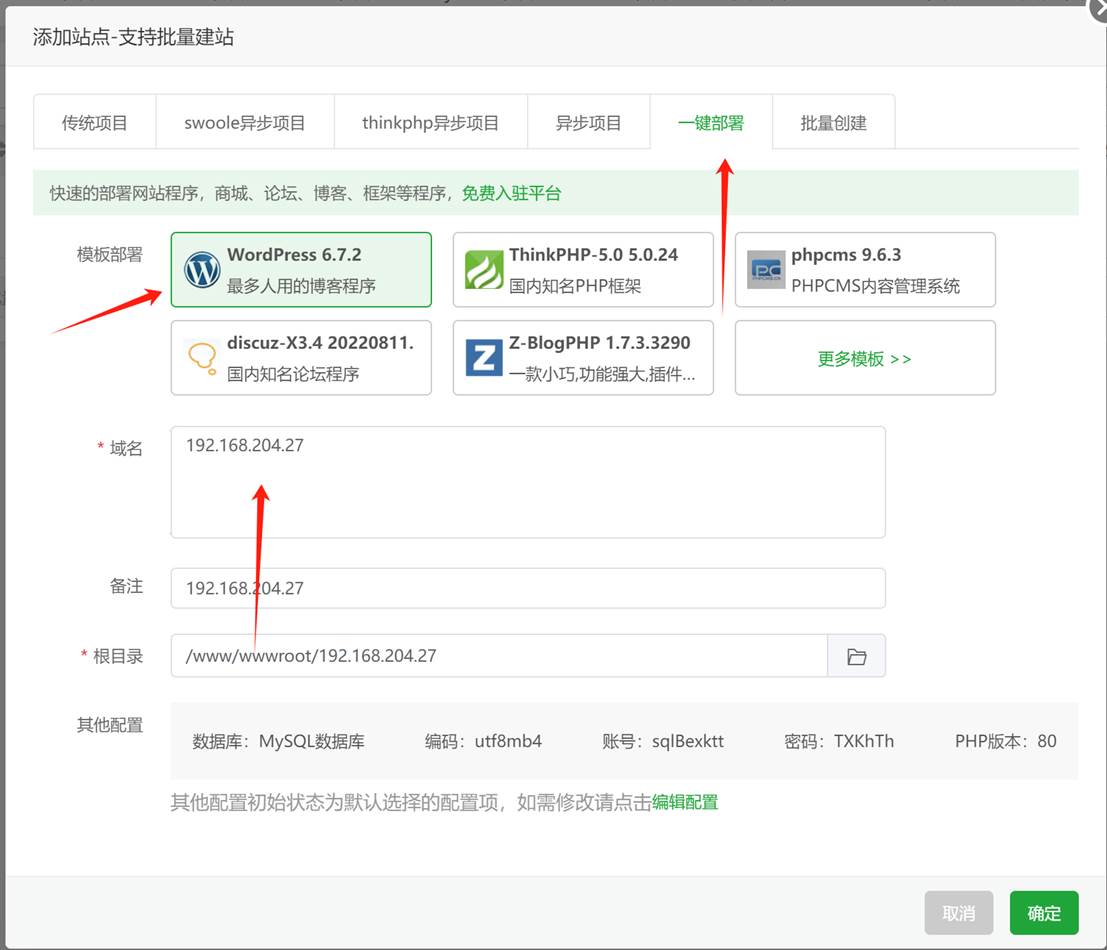This screenshot has height=950, width=1107.
Task: Switch to the thinkphp异步项目 tab
Action: tap(431, 122)
